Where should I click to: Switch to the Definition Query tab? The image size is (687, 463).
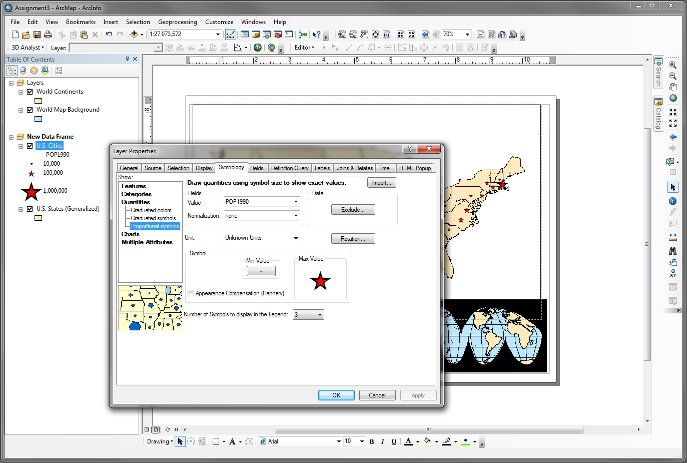(x=290, y=168)
